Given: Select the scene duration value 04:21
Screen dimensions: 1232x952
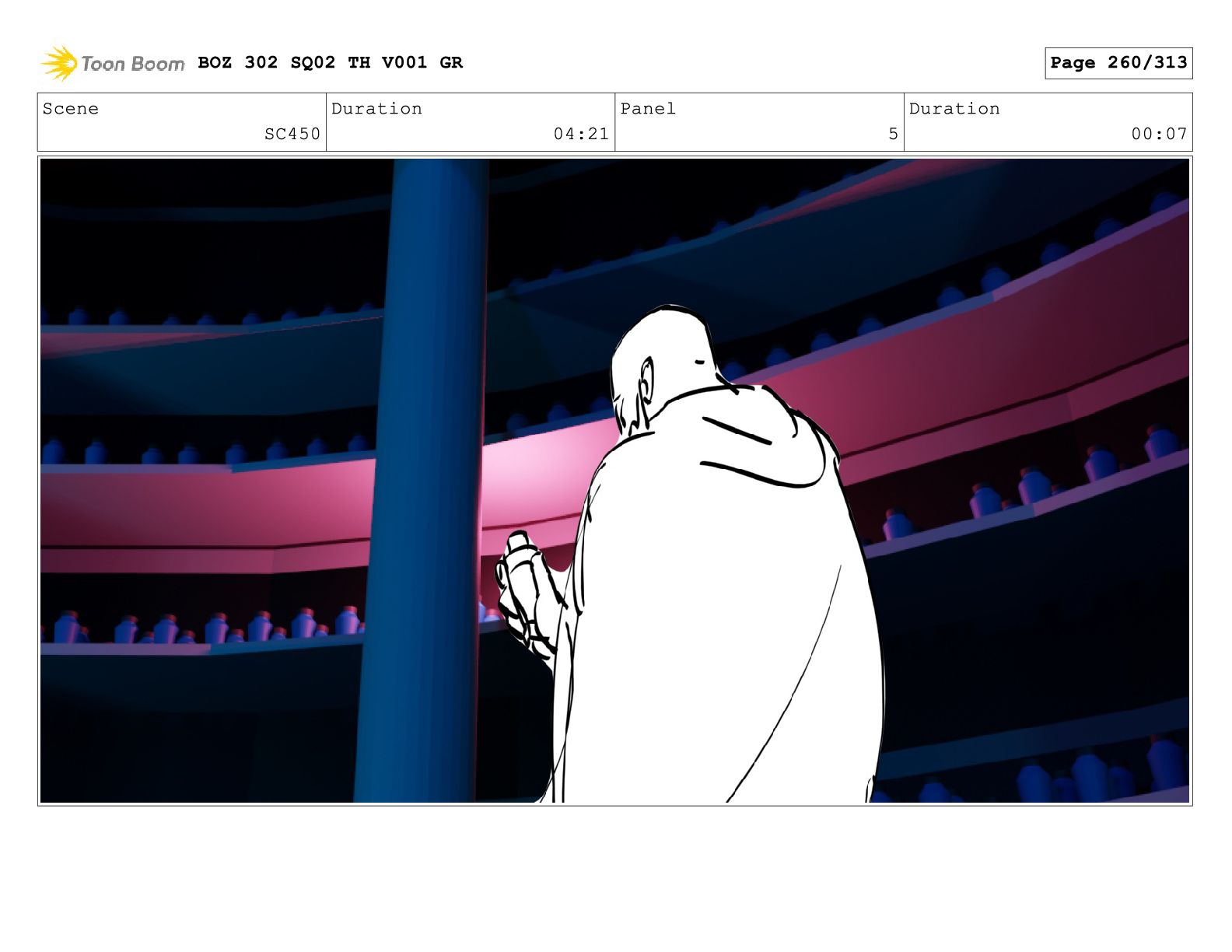Looking at the screenshot, I should click(x=581, y=134).
